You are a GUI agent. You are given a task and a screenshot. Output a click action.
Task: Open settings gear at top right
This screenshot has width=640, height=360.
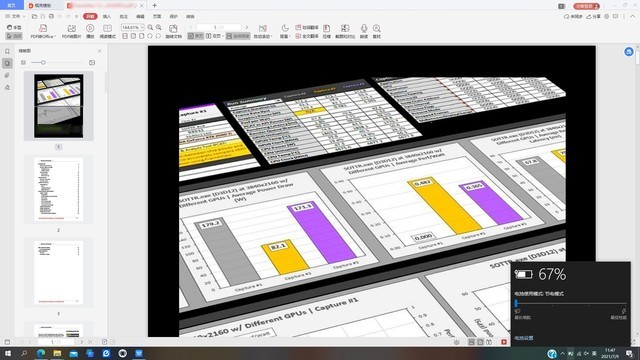tap(607, 16)
